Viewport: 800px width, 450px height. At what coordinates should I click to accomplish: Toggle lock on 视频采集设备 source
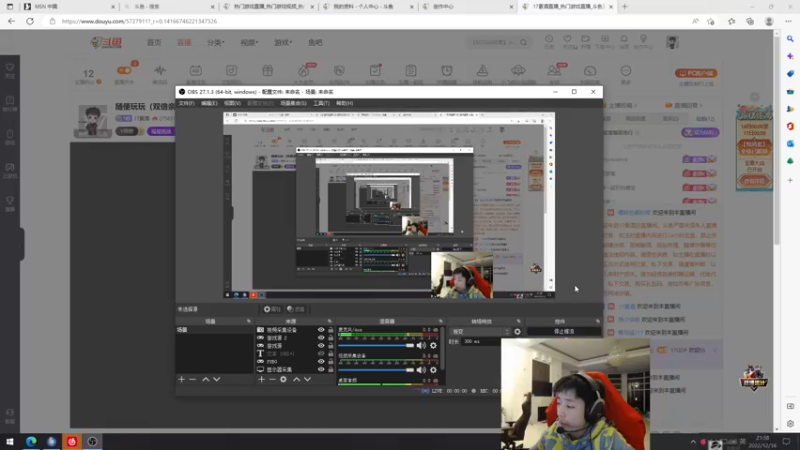pos(331,330)
